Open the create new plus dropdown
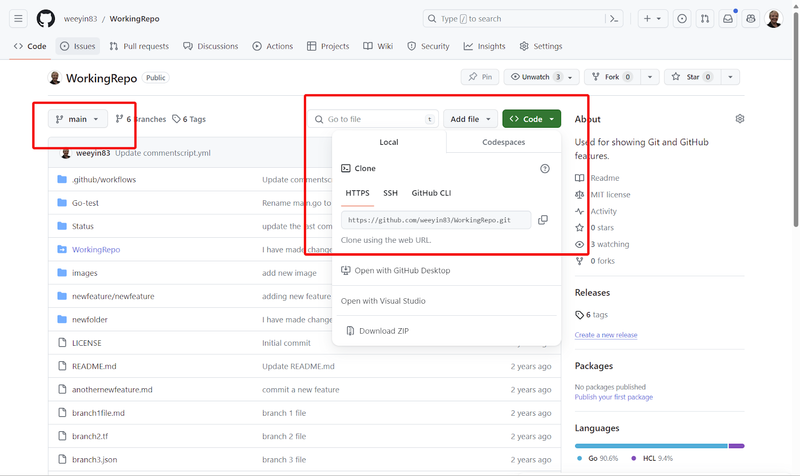 652,19
